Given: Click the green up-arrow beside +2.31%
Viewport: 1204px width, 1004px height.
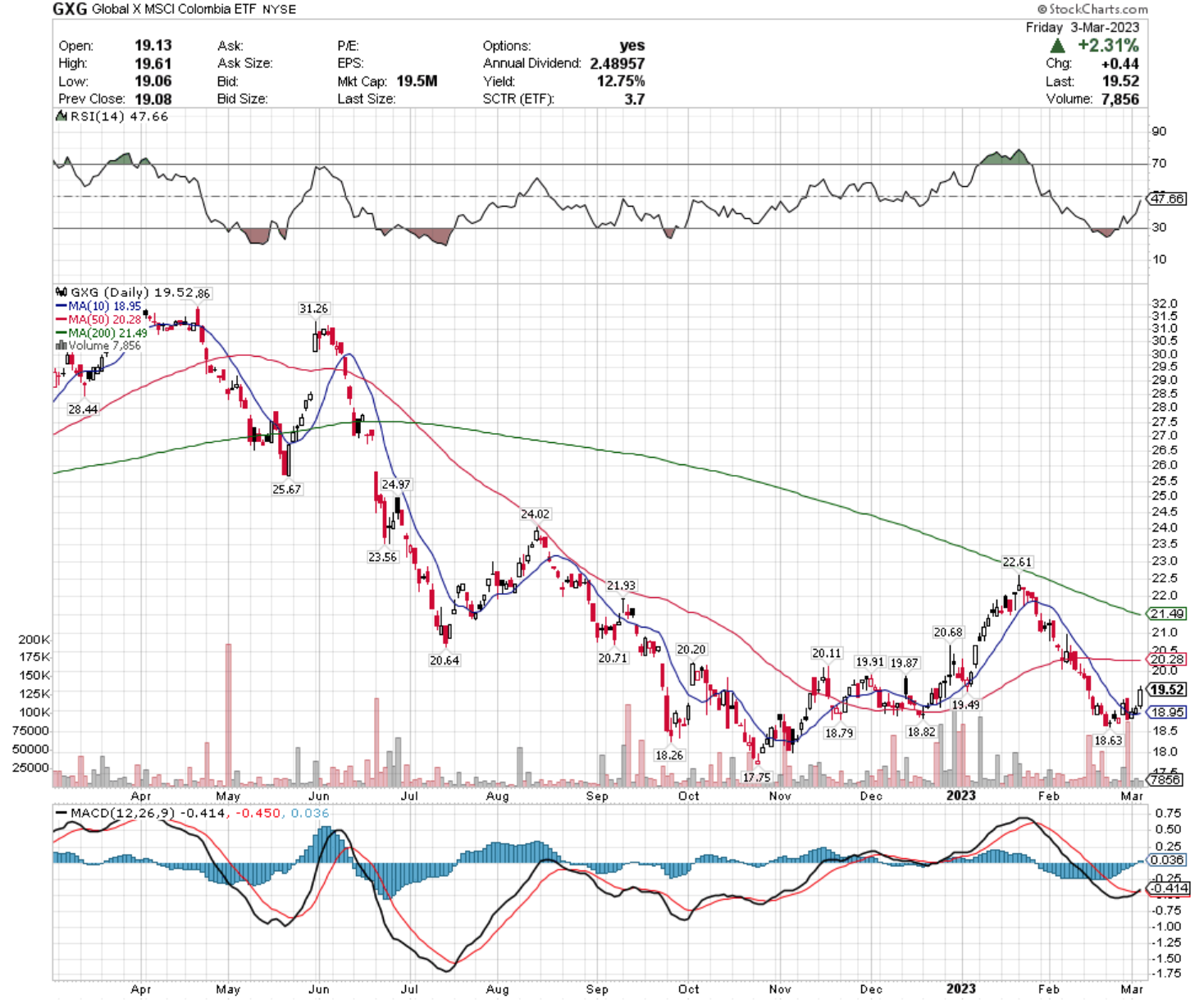Looking at the screenshot, I should click(1058, 46).
